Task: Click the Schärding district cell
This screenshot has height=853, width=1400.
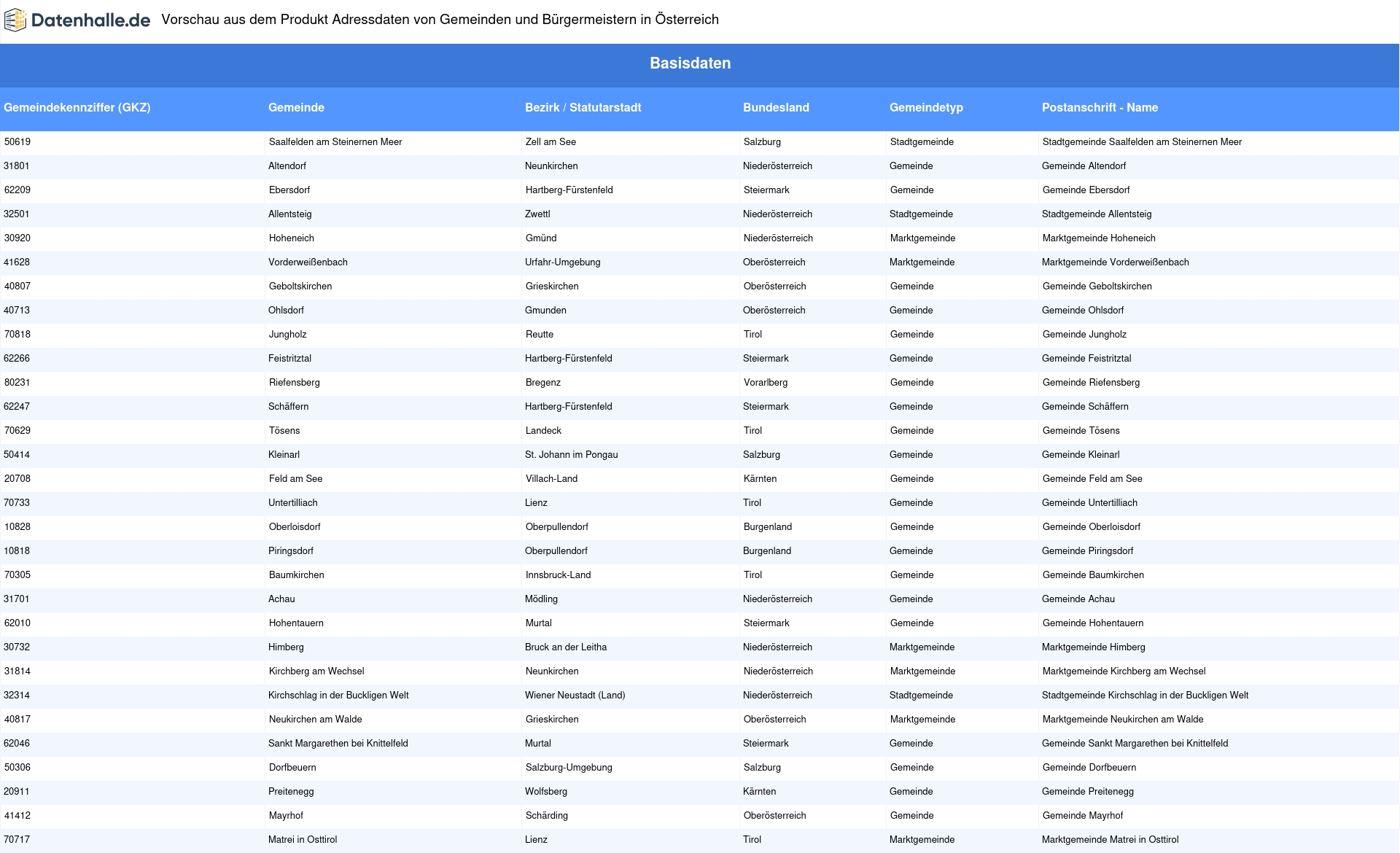Action: [x=630, y=816]
